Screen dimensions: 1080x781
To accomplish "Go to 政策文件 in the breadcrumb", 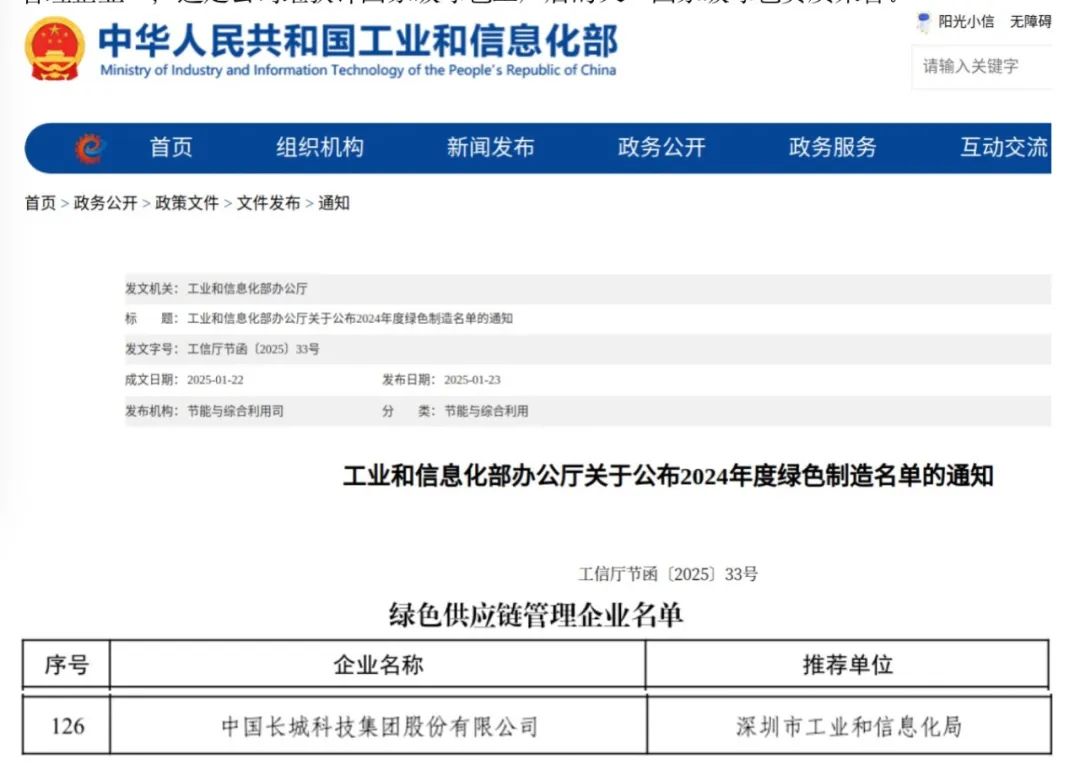I will [187, 203].
